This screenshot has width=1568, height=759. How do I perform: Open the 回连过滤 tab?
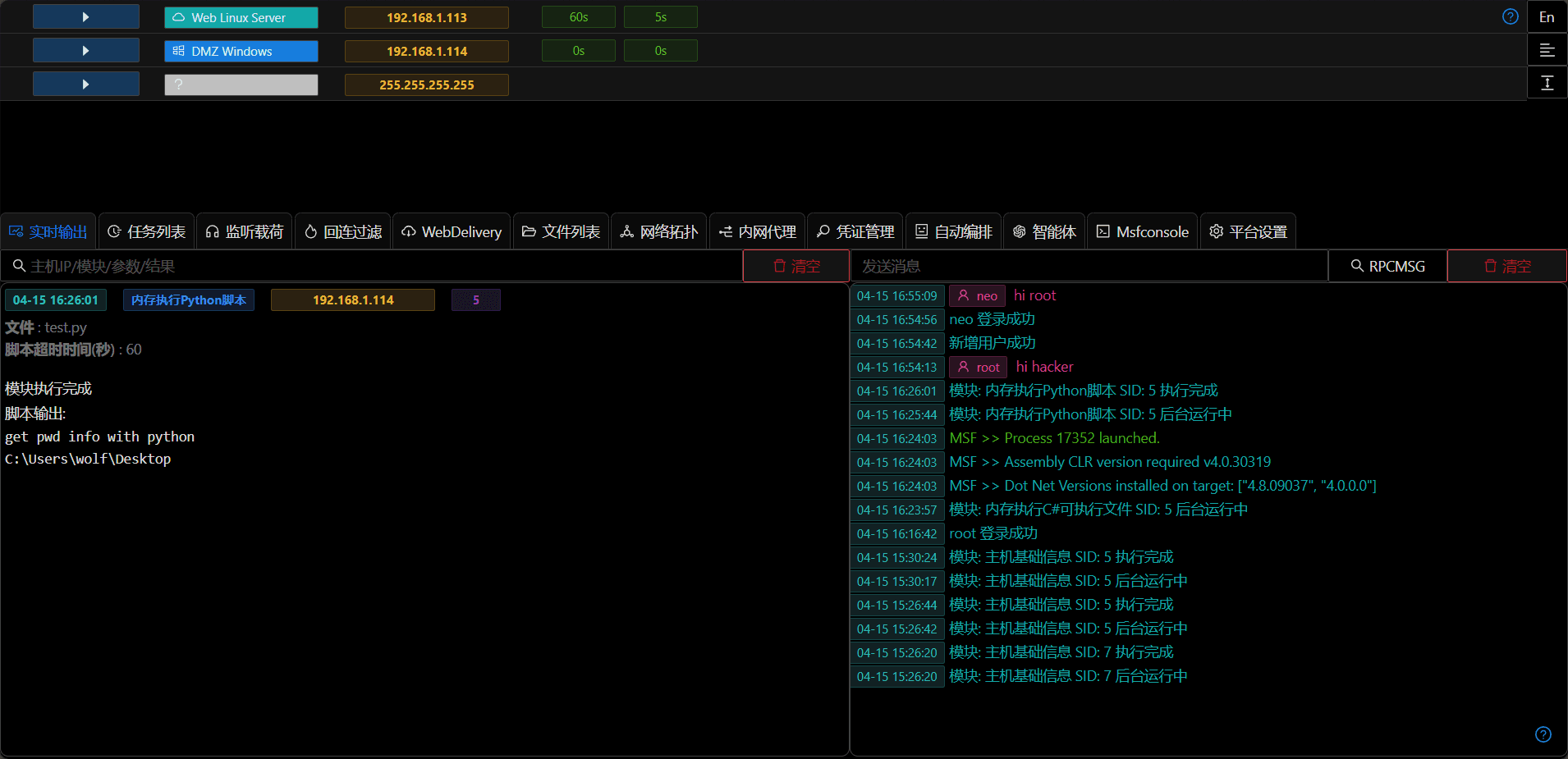(x=342, y=231)
